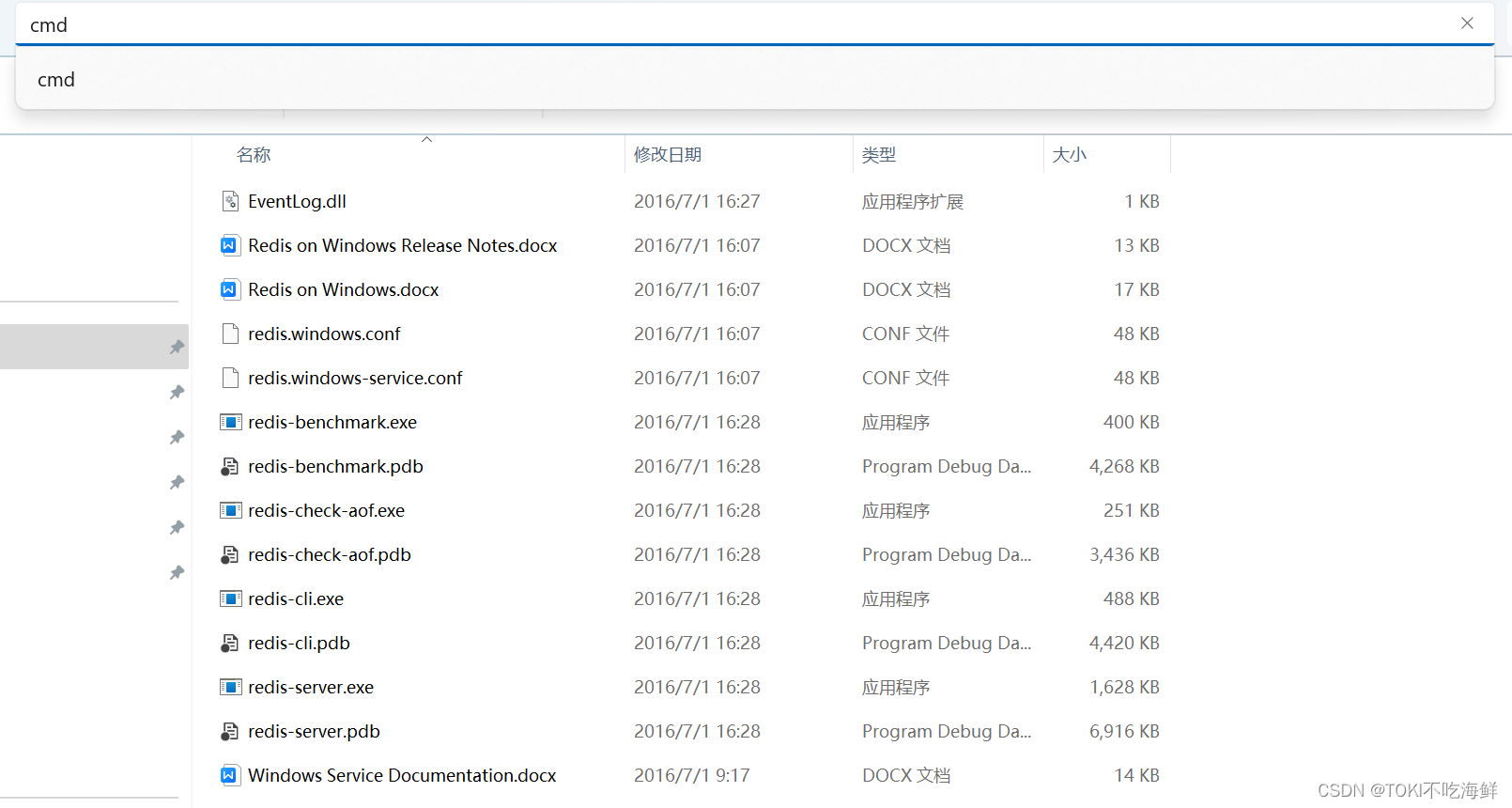The height and width of the screenshot is (808, 1512).
Task: Toggle sort direction via the arrow above 名称
Action: click(x=426, y=139)
